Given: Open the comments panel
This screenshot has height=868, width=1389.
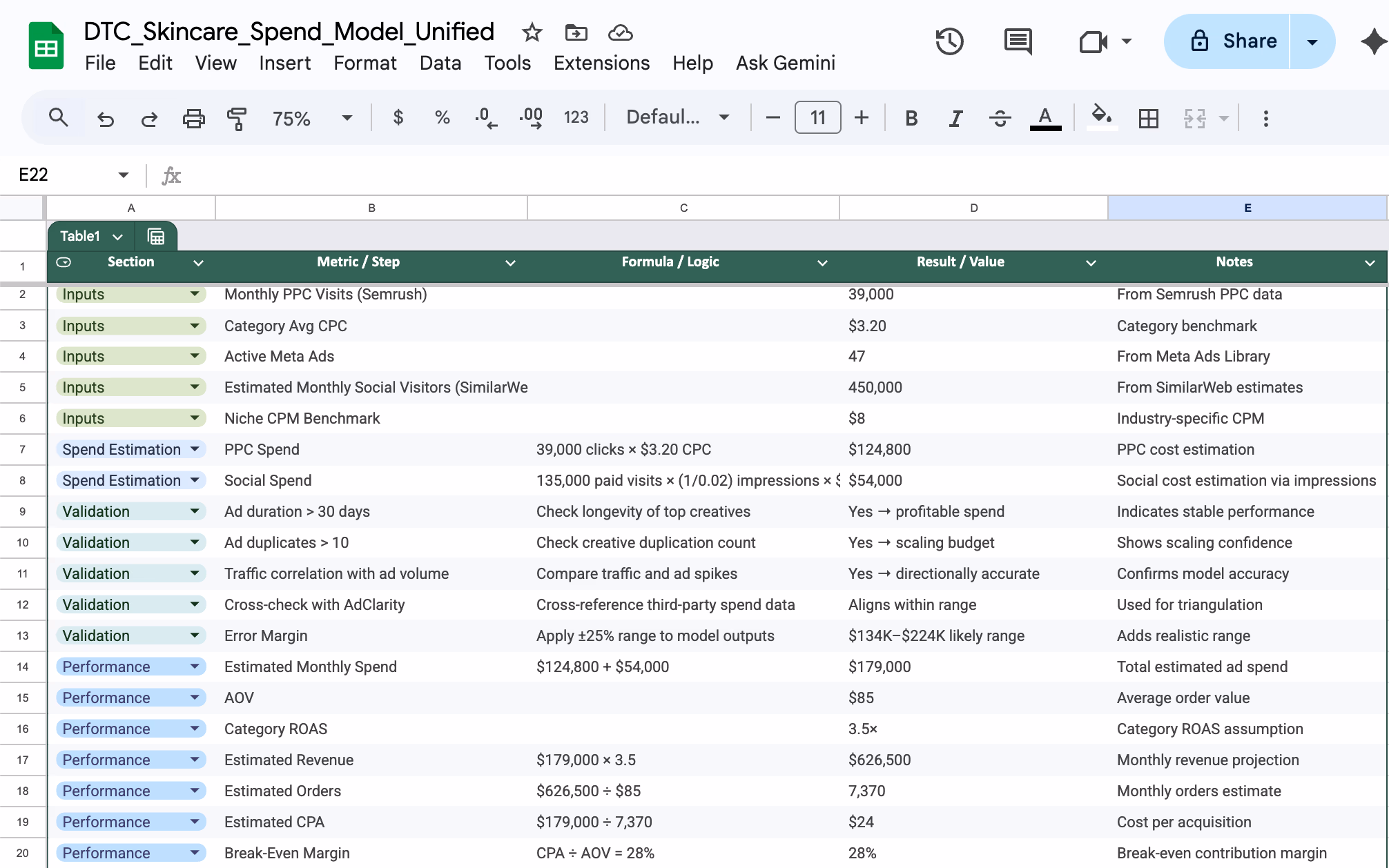Looking at the screenshot, I should click(x=1018, y=41).
